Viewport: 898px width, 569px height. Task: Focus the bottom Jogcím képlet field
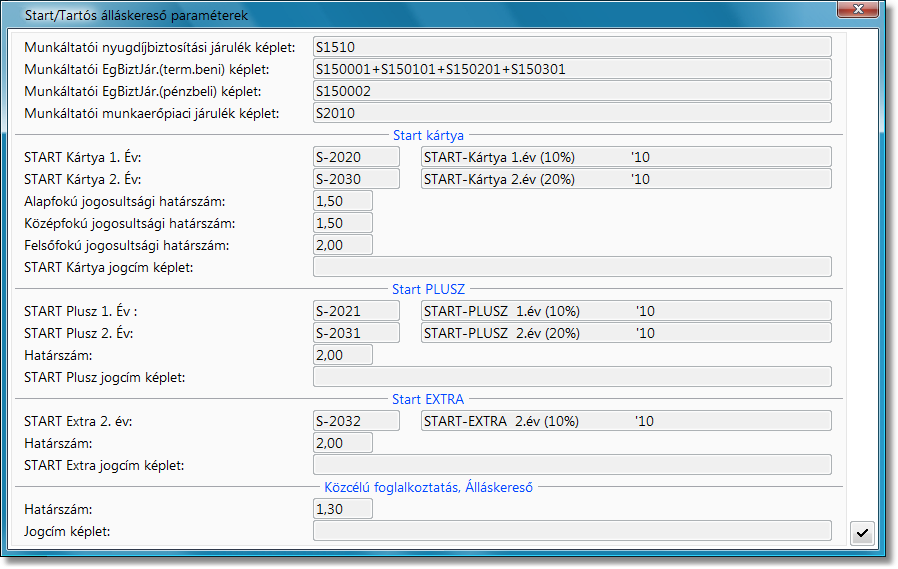point(571,531)
